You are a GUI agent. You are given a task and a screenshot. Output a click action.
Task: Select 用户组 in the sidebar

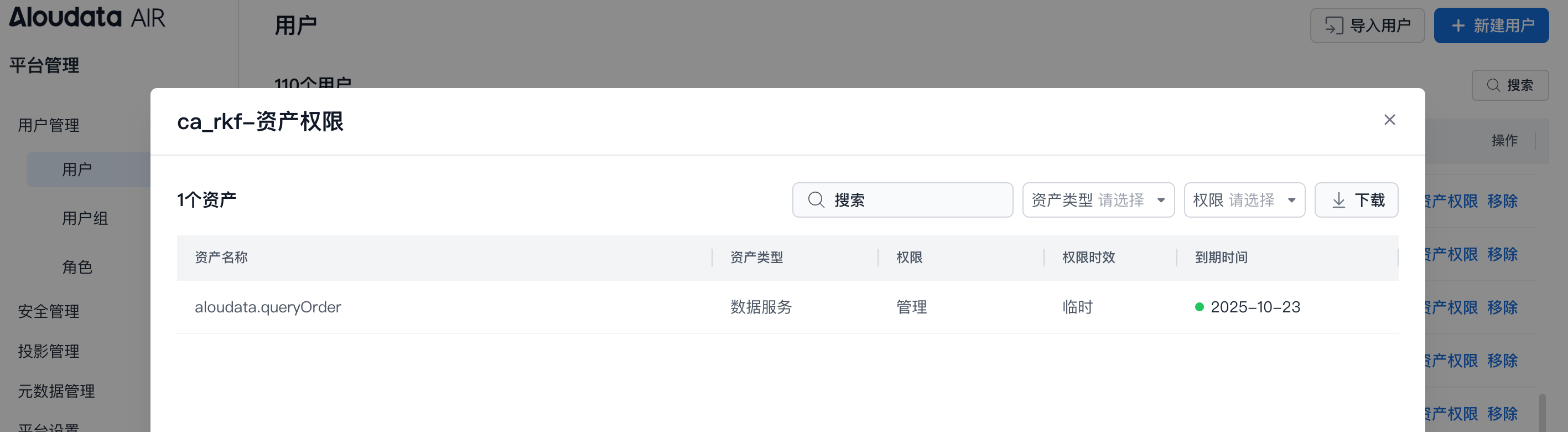85,218
